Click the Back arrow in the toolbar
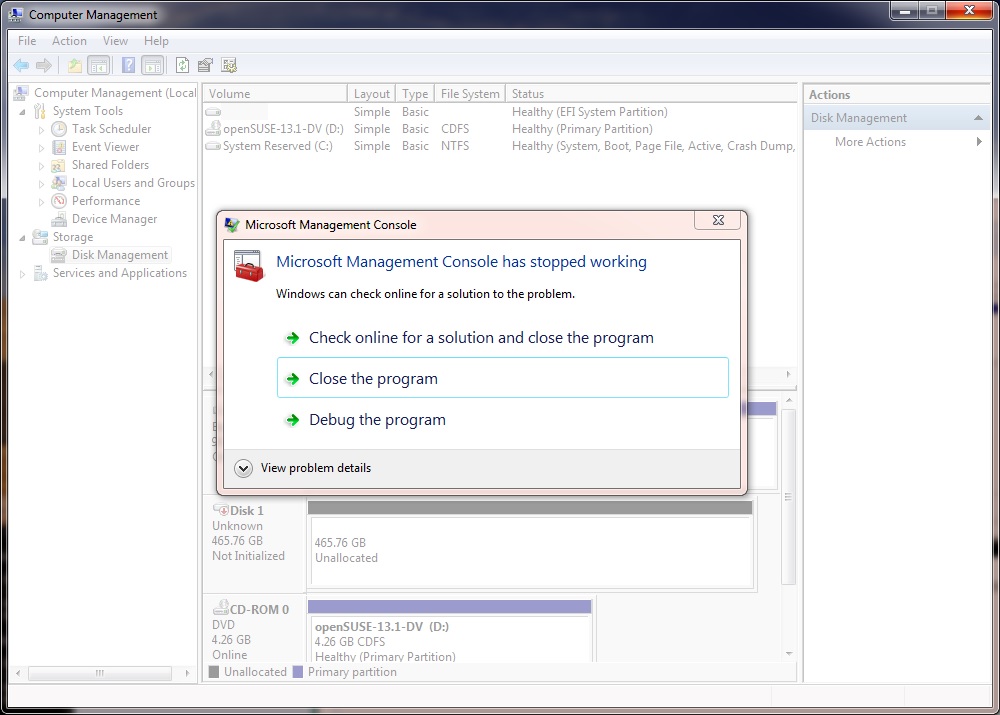Screen dimensions: 1000x715 click(21, 65)
